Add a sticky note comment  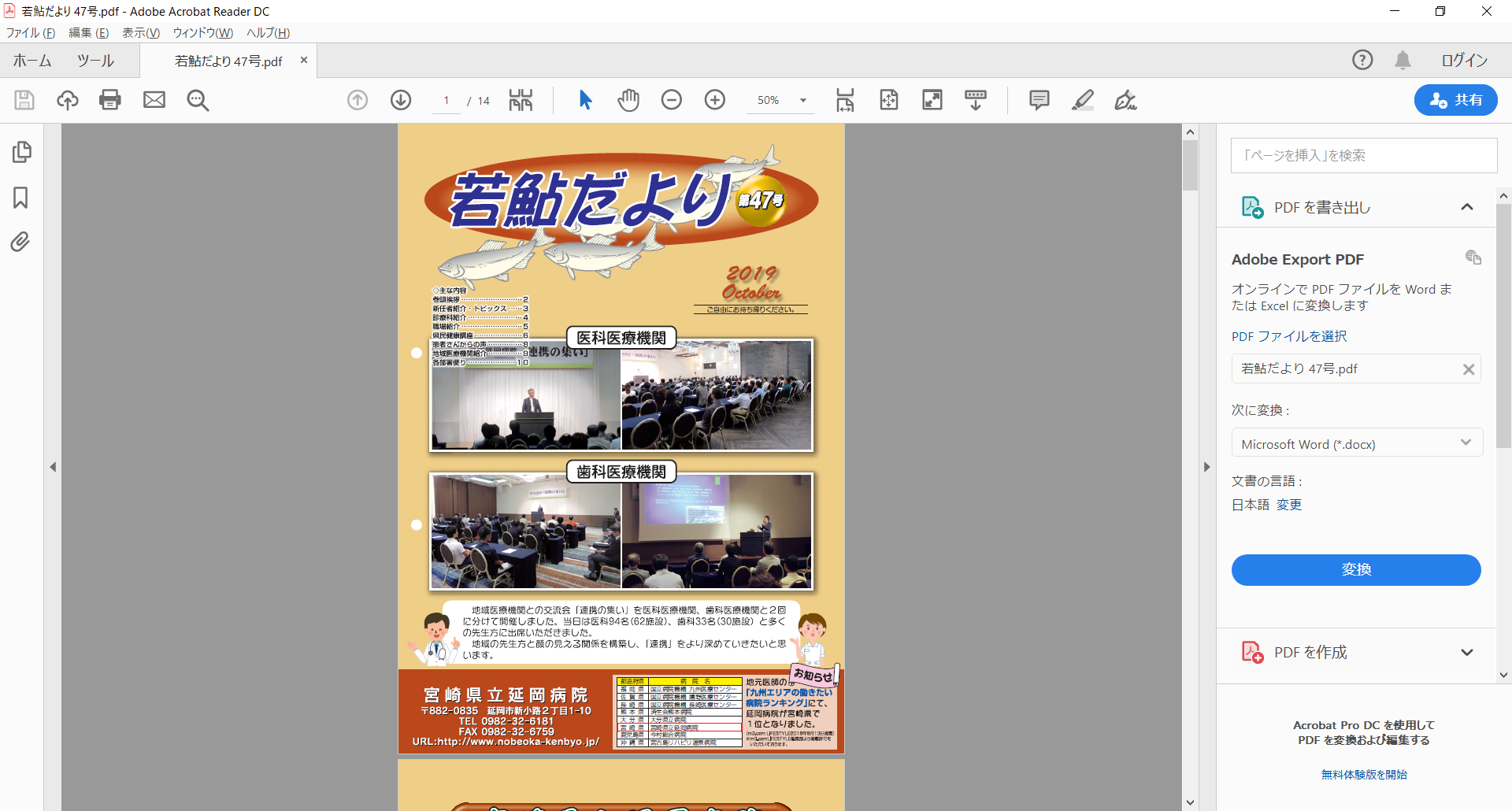tap(1039, 100)
